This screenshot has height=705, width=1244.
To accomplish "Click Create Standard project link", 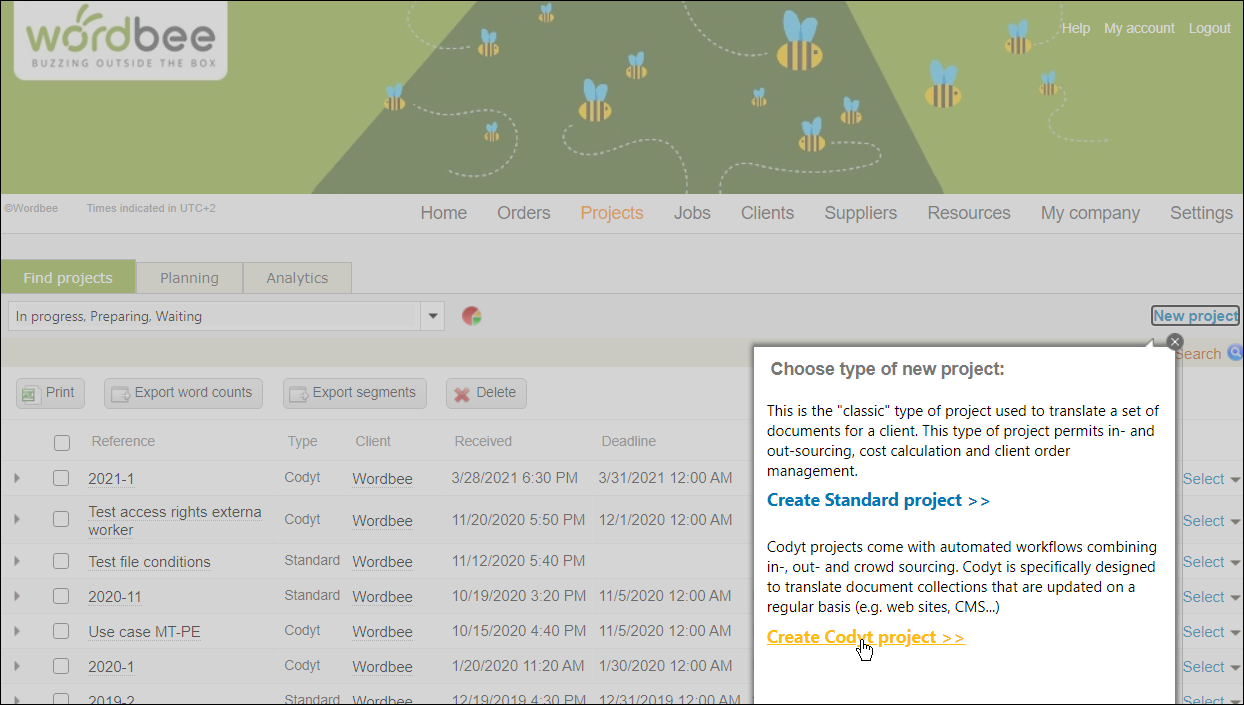I will (x=877, y=500).
